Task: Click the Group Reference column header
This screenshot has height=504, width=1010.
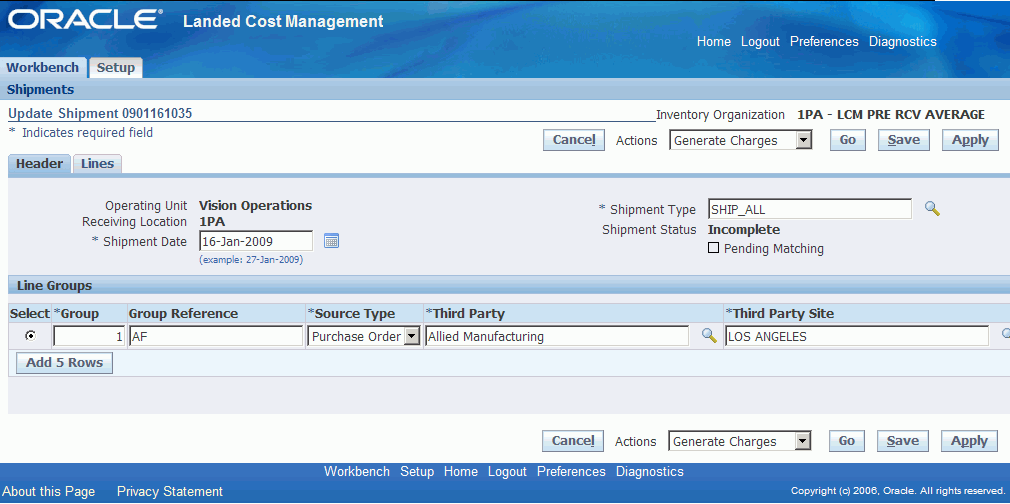Action: click(x=184, y=314)
